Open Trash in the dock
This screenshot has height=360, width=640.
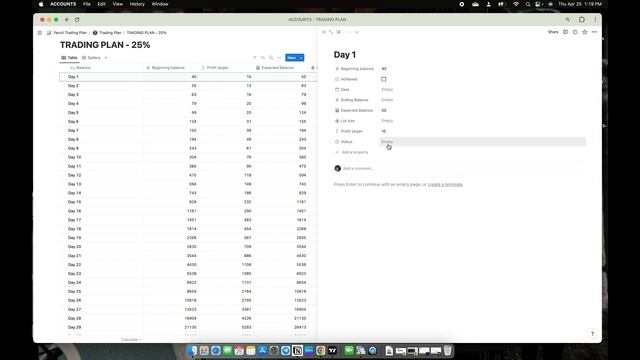click(448, 351)
